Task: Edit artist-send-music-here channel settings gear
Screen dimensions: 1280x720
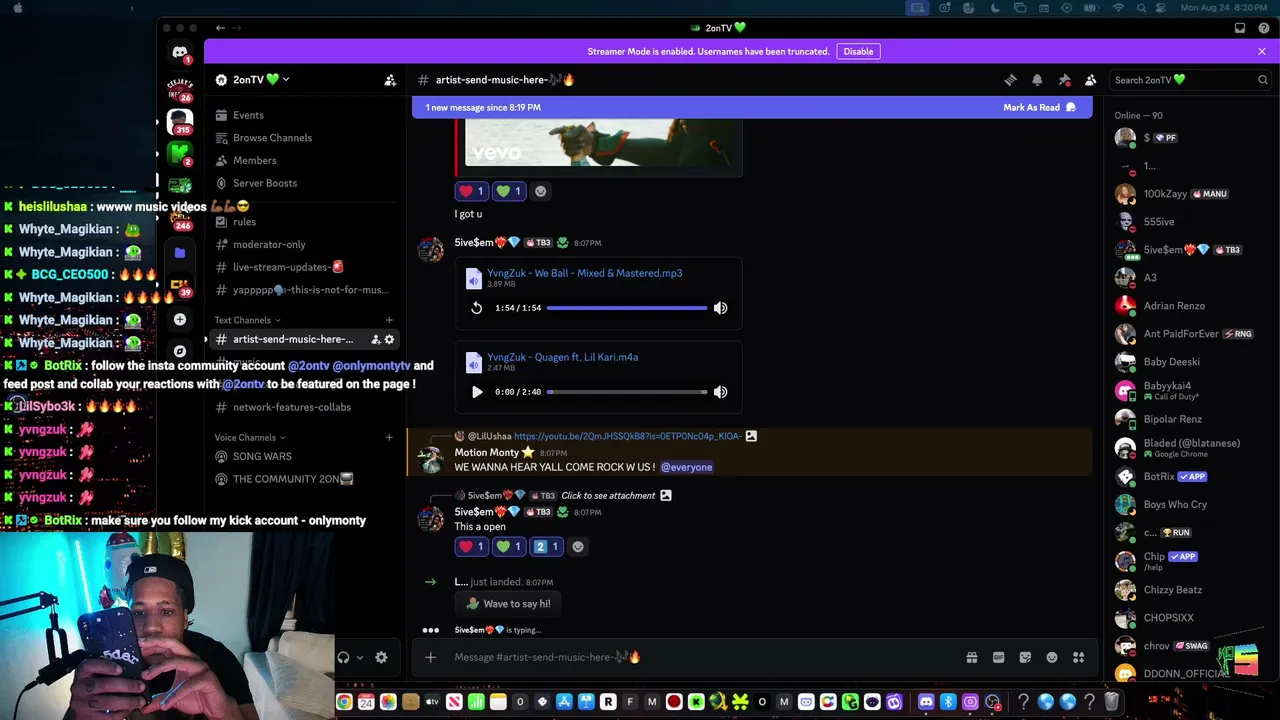Action: pyautogui.click(x=389, y=340)
